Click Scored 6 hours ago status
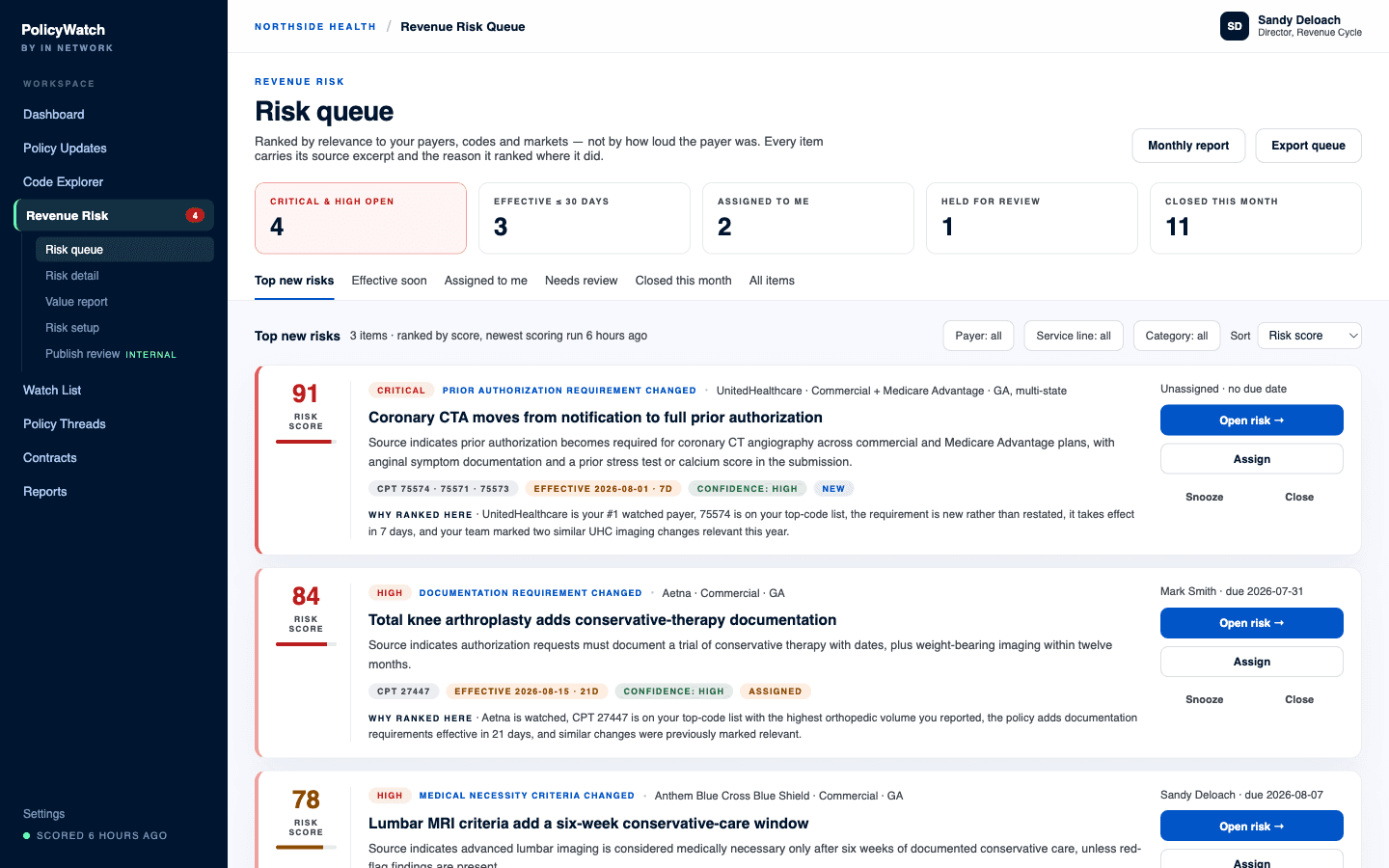1389x868 pixels. point(95,836)
